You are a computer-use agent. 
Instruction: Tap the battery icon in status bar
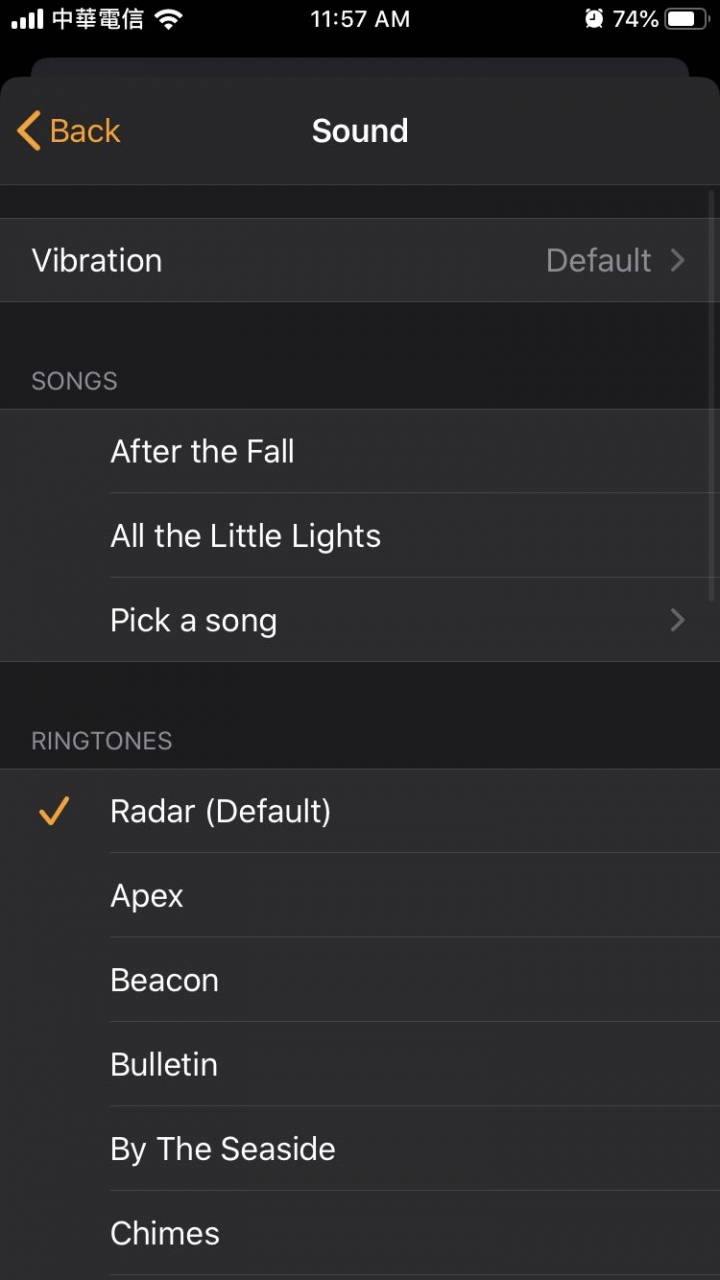[687, 19]
